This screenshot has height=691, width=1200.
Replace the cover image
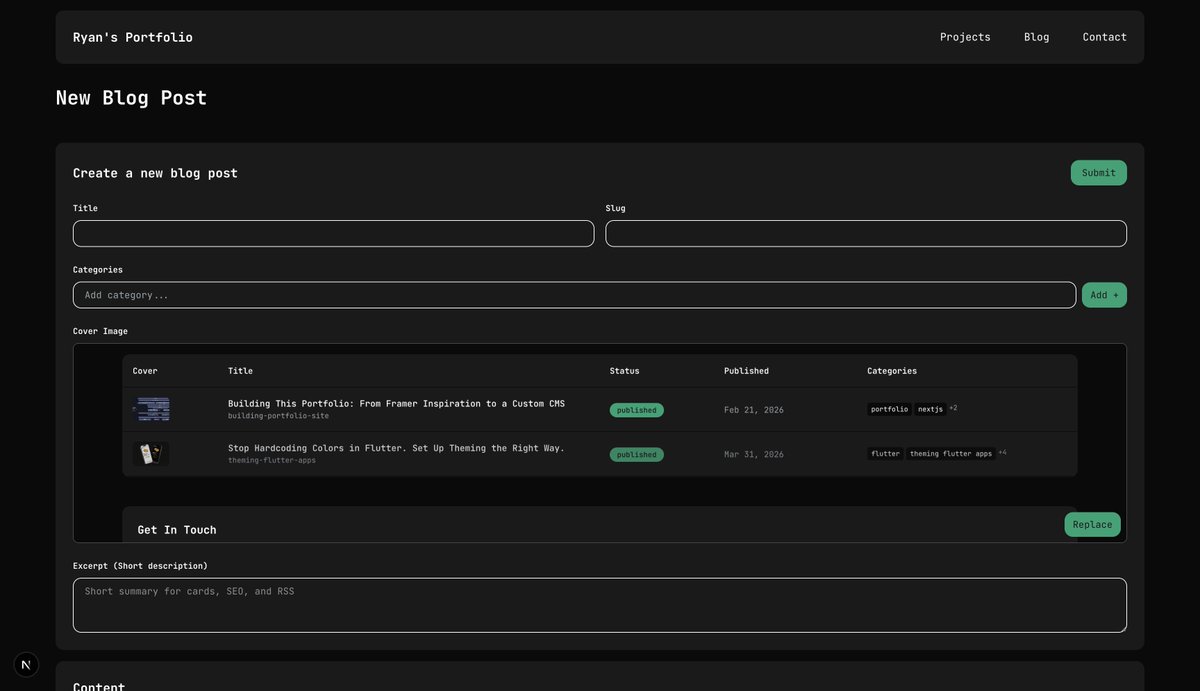(1092, 525)
